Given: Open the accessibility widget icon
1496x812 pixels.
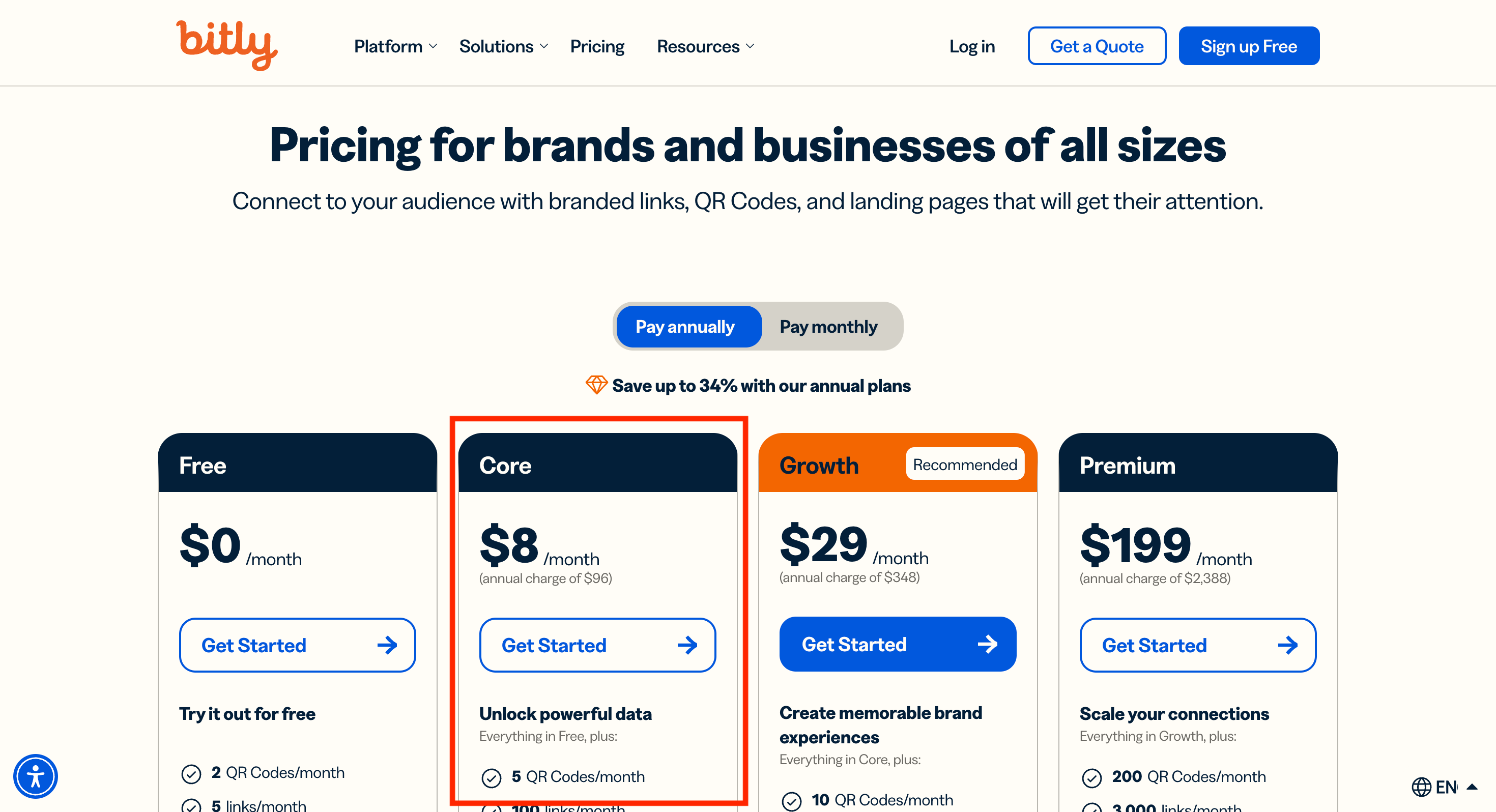Looking at the screenshot, I should tap(36, 776).
